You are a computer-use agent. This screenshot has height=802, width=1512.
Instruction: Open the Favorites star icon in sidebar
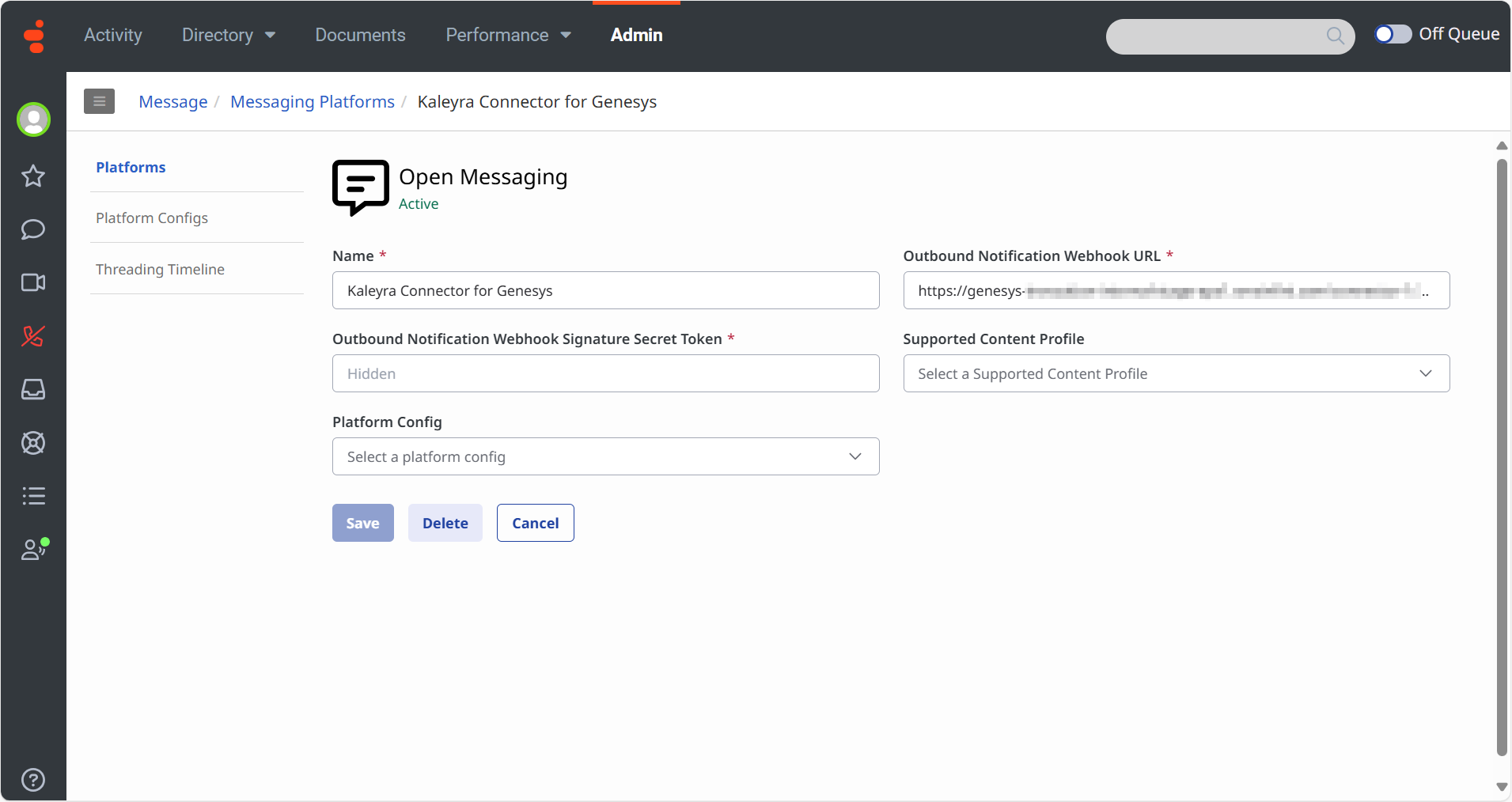[x=33, y=176]
